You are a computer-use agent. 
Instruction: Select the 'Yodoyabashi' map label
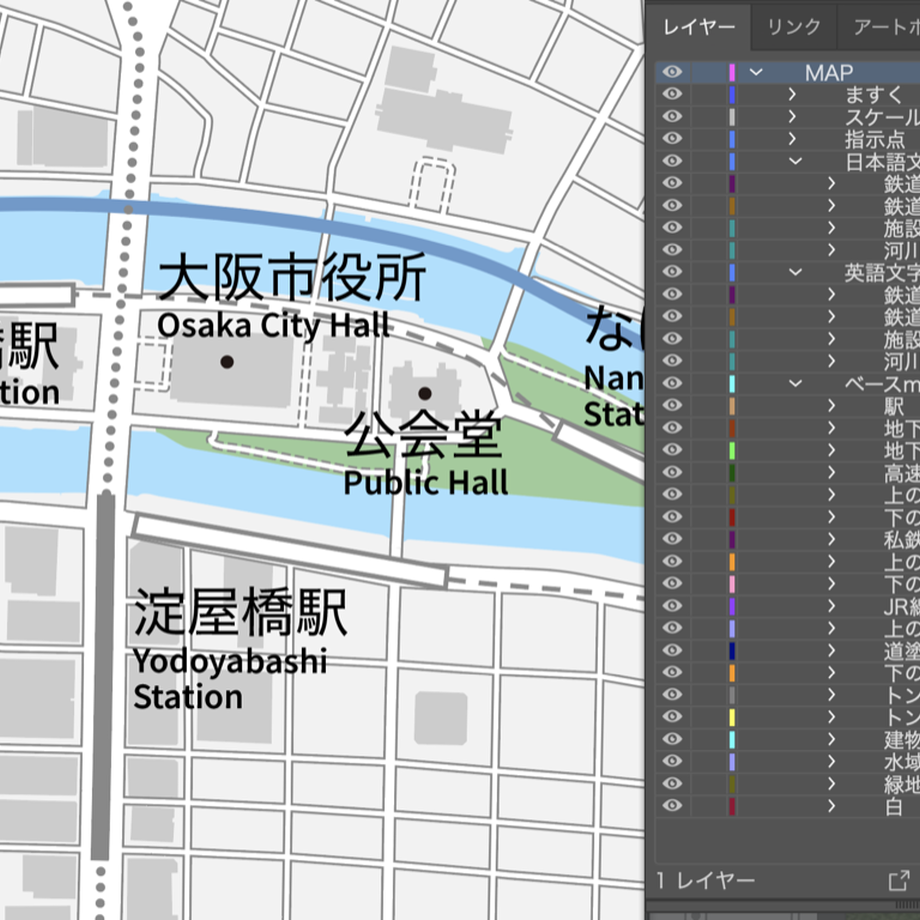(x=230, y=662)
